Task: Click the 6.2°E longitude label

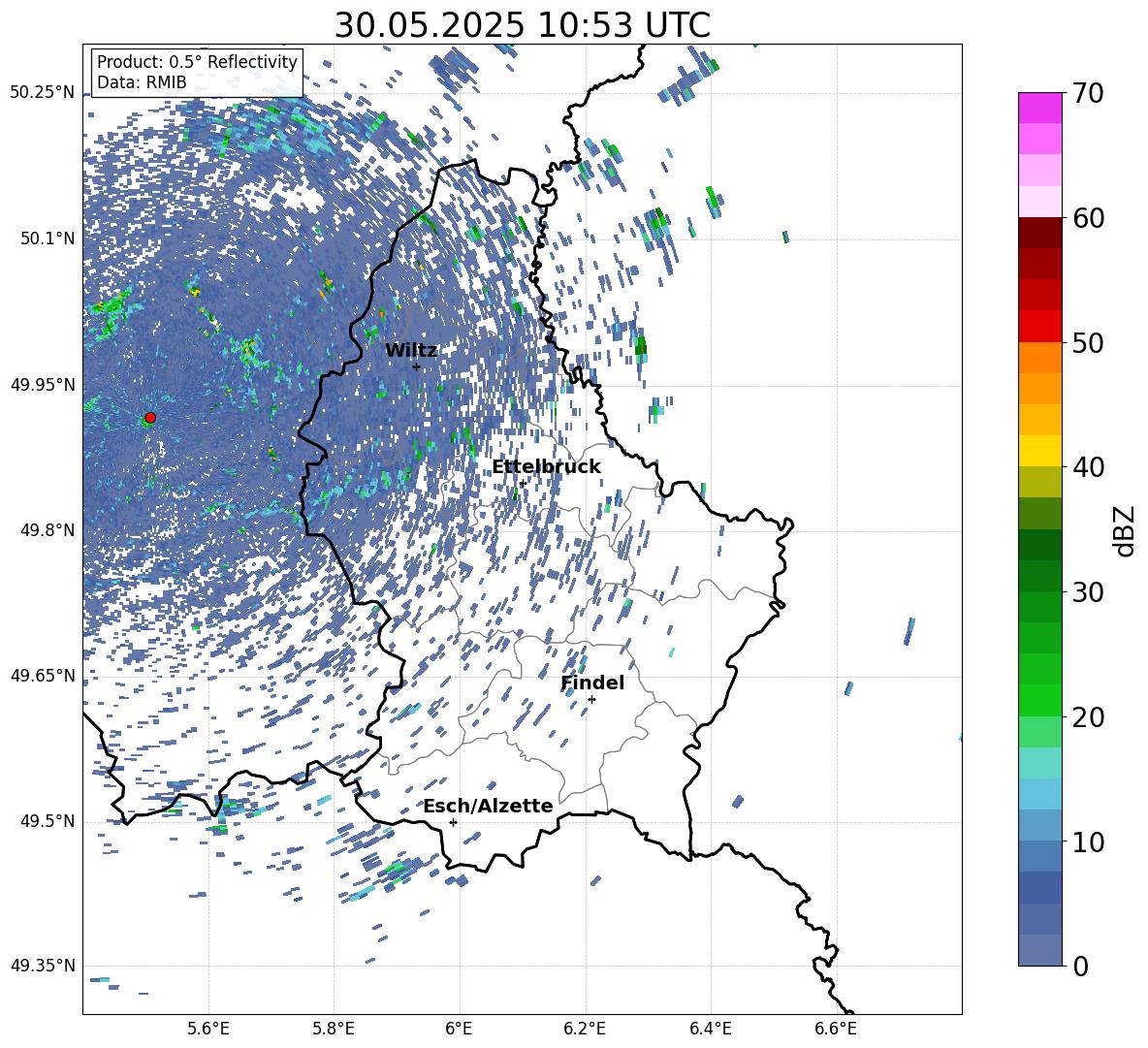Action: coord(585,1029)
